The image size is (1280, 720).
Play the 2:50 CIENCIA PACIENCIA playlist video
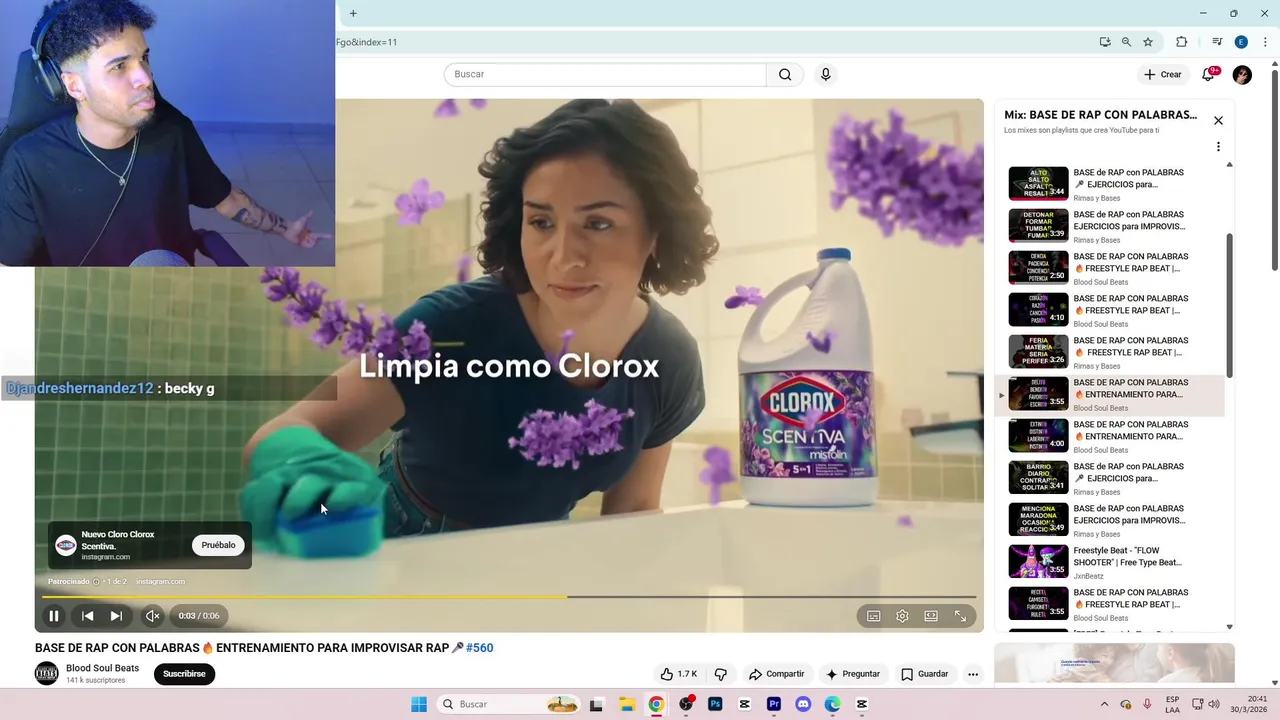1038,268
